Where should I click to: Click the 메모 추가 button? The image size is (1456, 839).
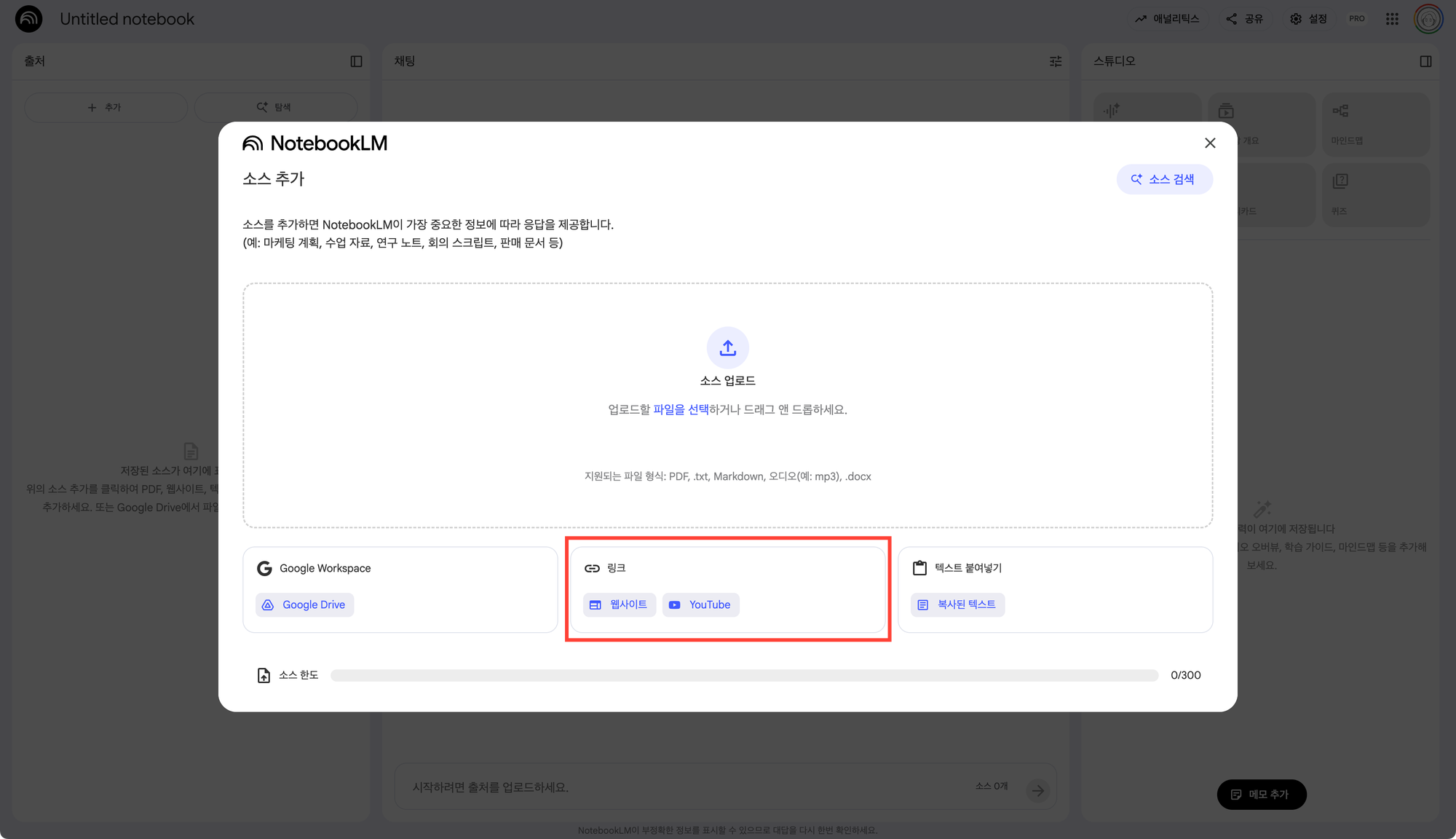point(1261,795)
